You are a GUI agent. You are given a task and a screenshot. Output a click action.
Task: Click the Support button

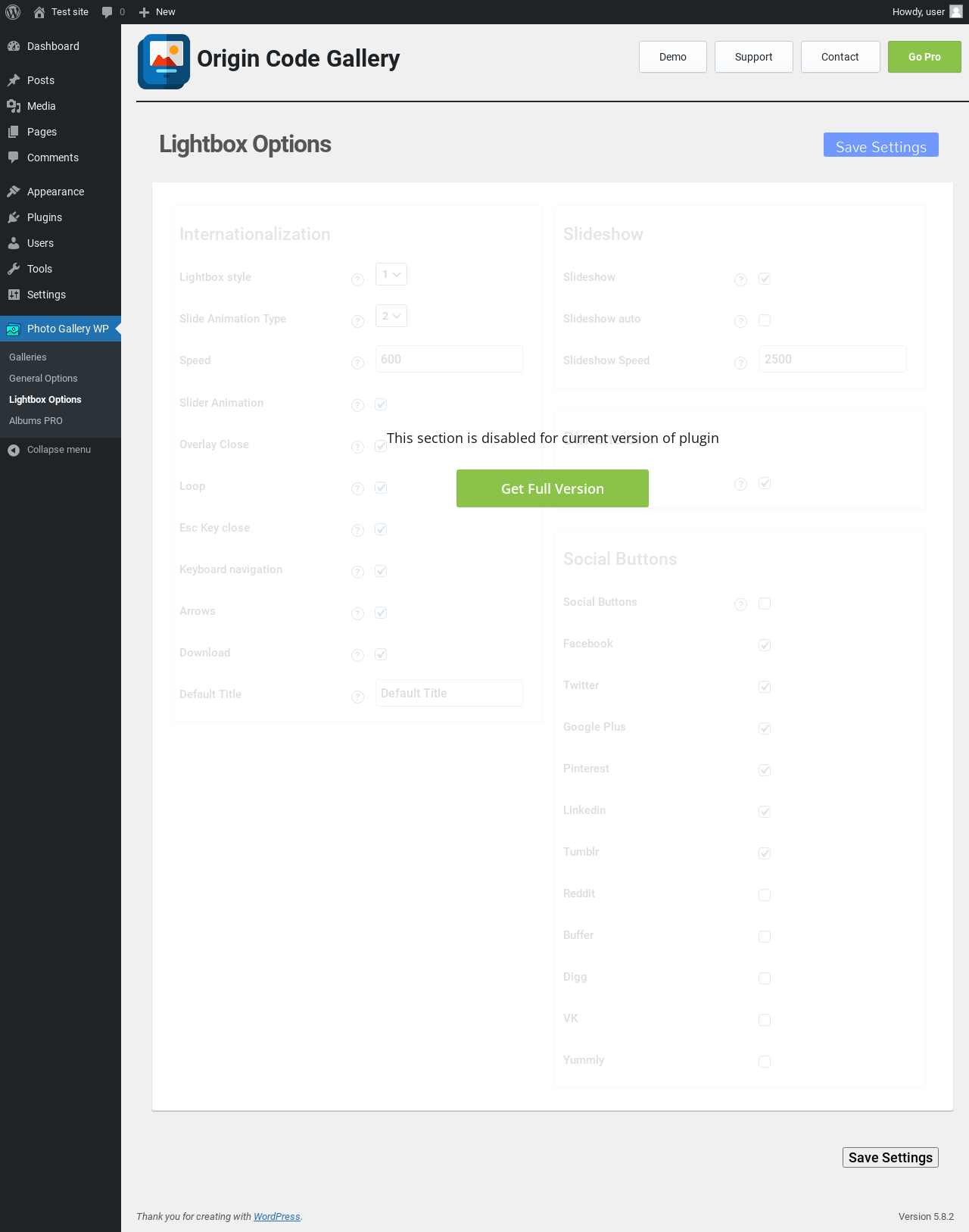point(754,57)
